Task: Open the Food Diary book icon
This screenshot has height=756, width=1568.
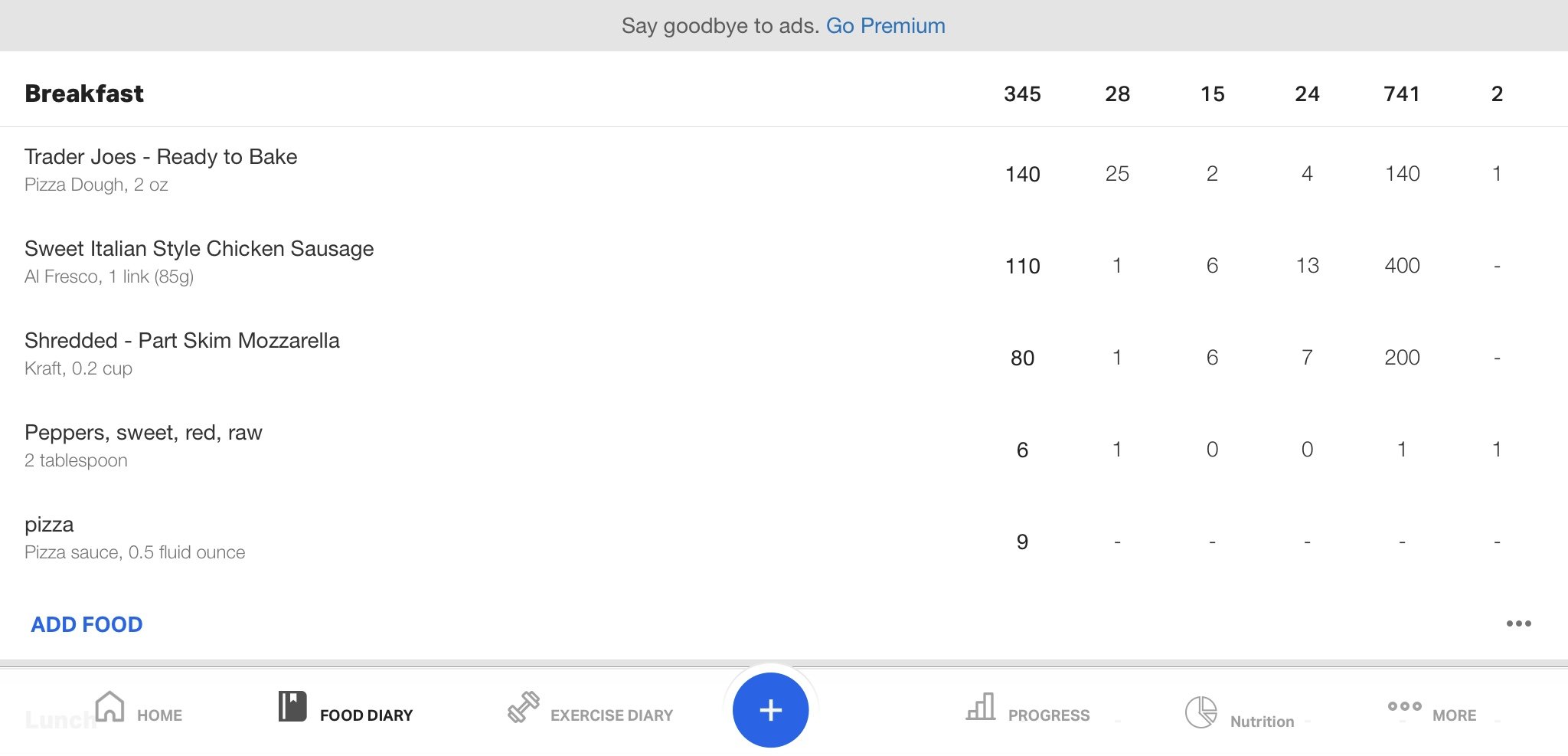Action: [292, 706]
